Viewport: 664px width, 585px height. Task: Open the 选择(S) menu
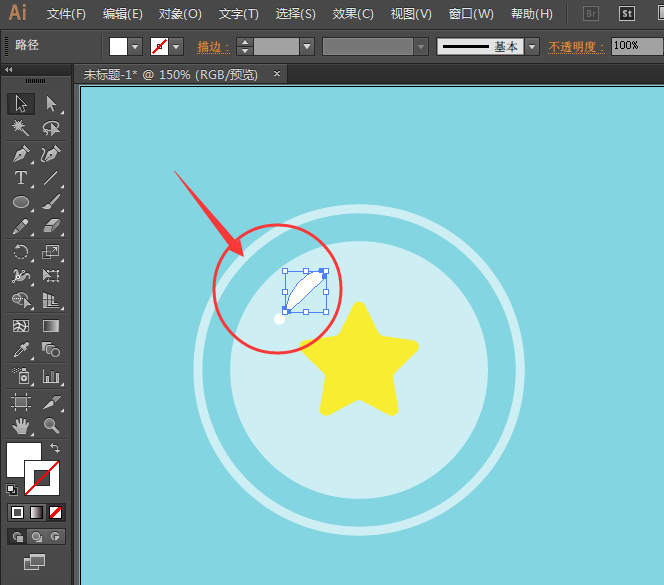tap(296, 14)
